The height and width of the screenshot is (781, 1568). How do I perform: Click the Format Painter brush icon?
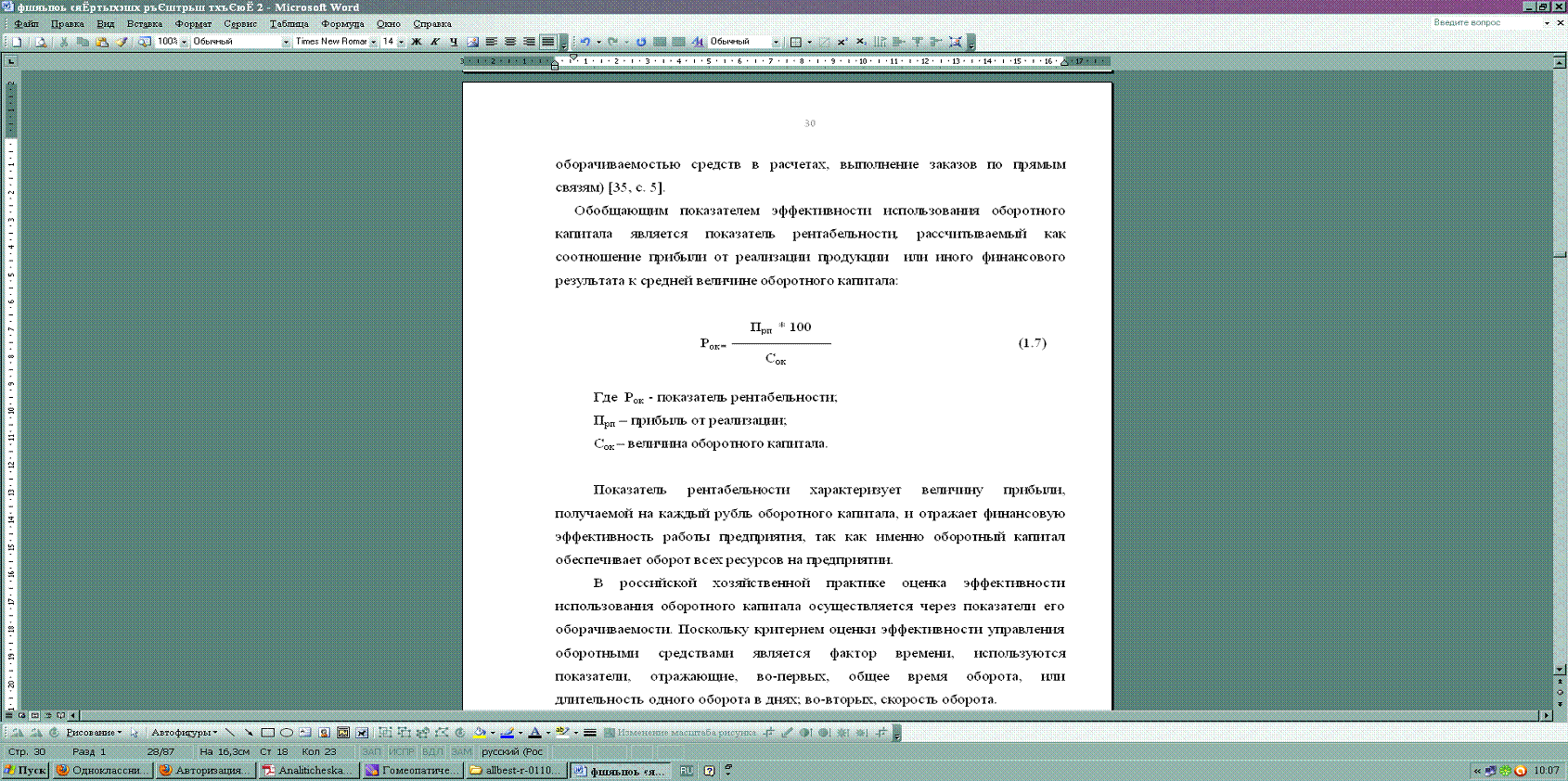(x=122, y=42)
